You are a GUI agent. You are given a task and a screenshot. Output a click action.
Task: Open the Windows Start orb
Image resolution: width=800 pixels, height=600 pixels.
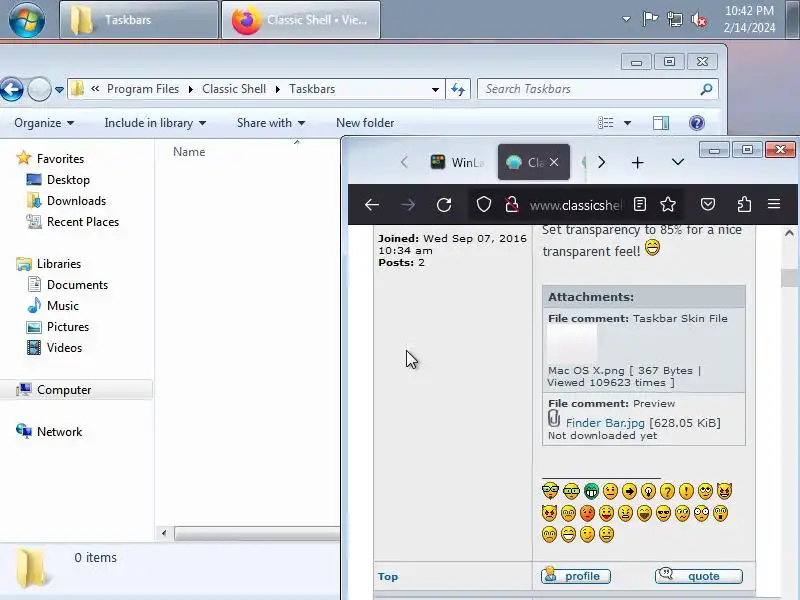click(27, 19)
